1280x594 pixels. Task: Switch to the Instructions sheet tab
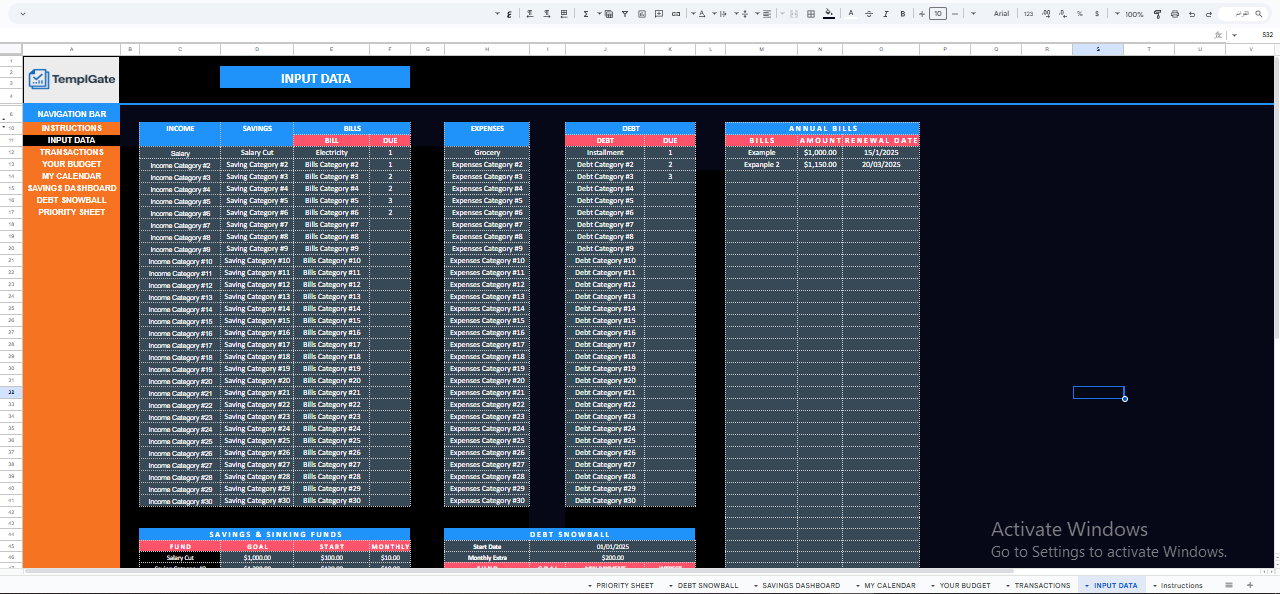point(1181,585)
